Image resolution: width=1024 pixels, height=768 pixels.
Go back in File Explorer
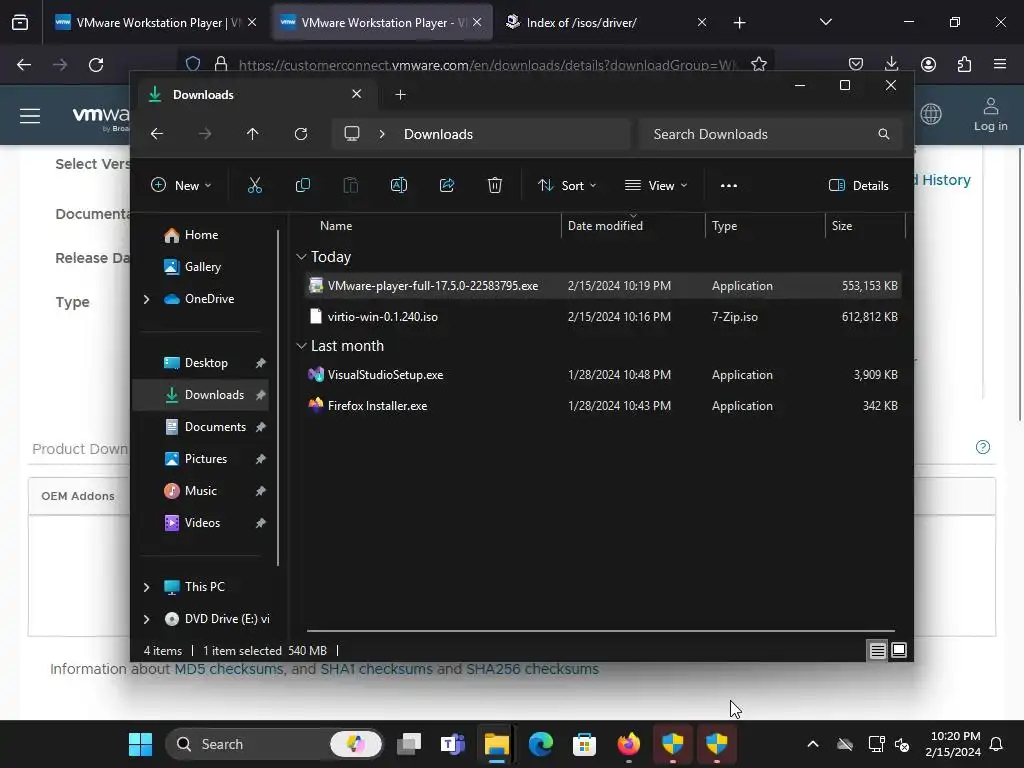coord(157,134)
